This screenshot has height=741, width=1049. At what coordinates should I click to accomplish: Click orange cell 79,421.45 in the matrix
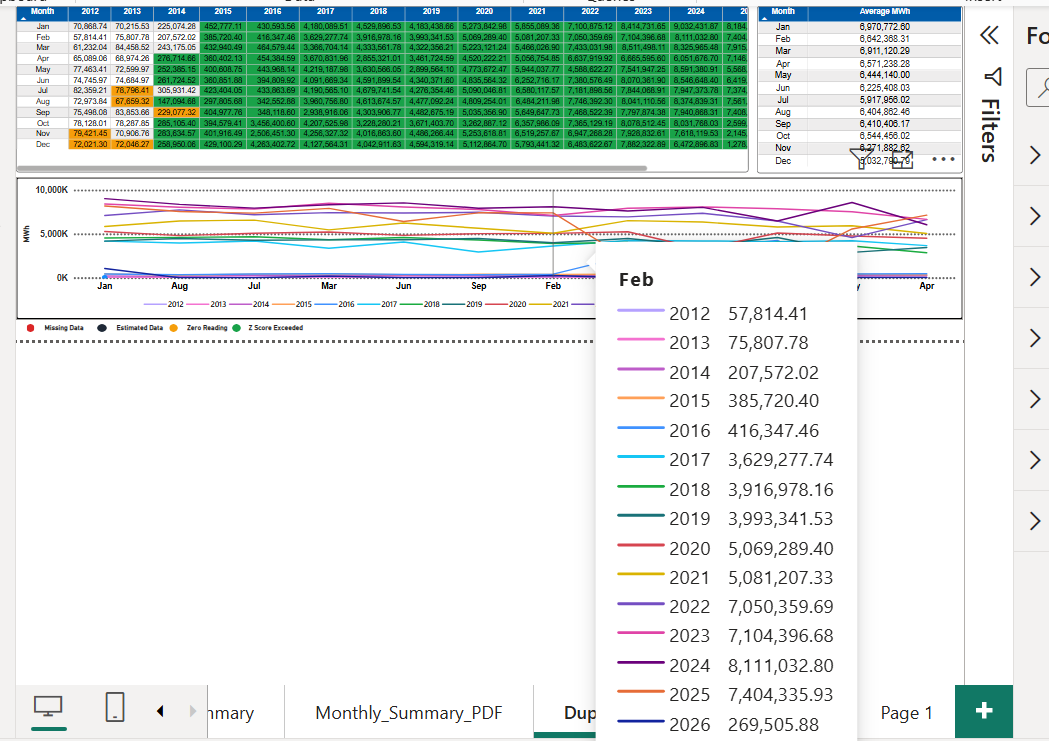[90, 133]
